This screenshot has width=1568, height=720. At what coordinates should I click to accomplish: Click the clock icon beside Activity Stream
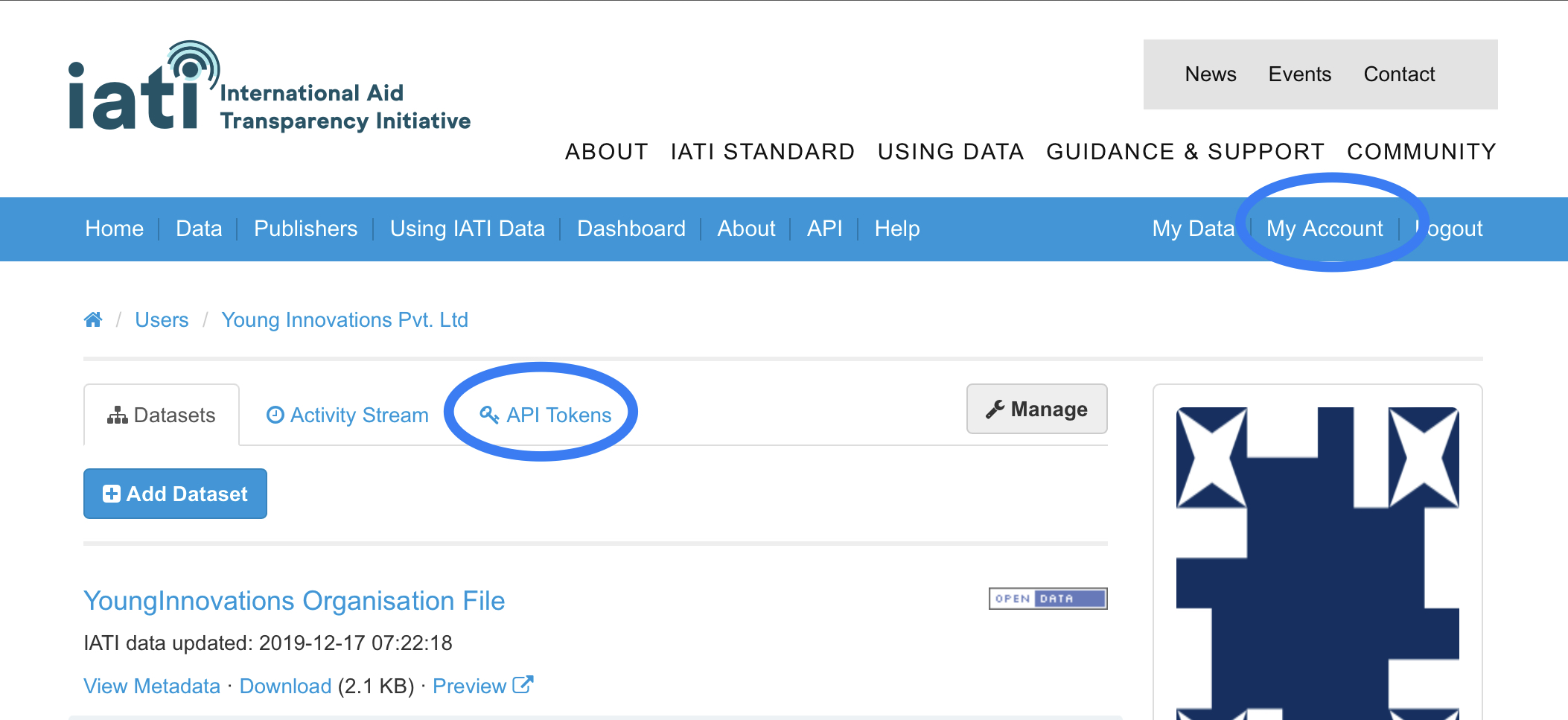(275, 415)
